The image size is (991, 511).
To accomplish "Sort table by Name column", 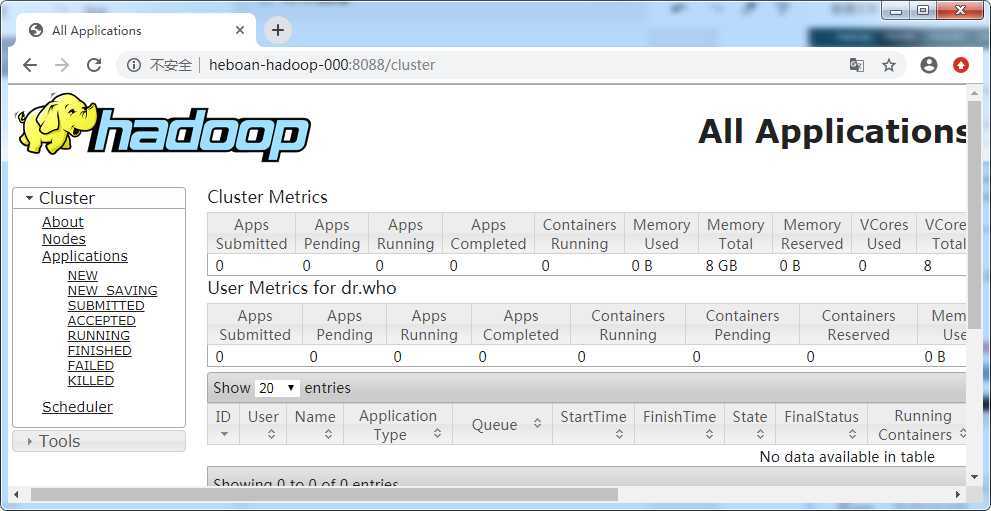I will tap(315, 424).
